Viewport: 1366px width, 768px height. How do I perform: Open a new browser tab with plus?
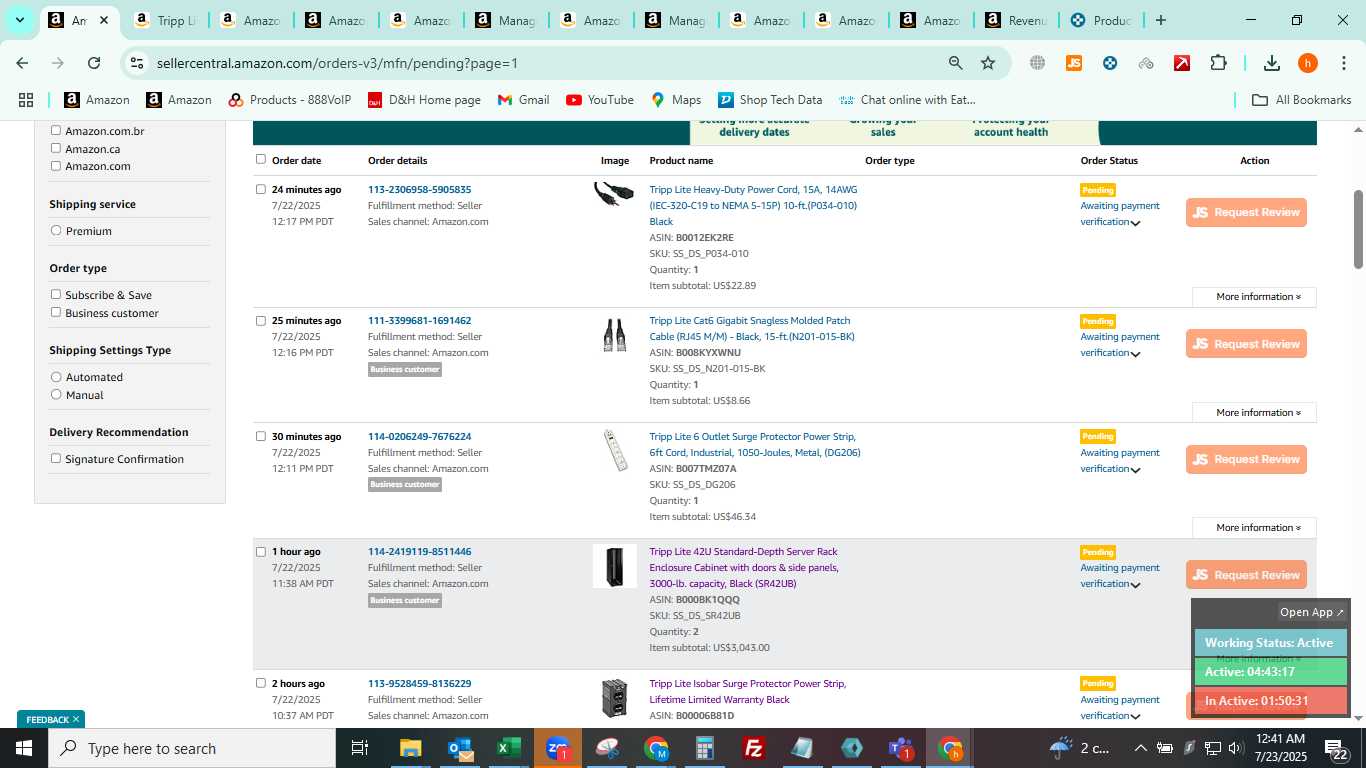1160,20
